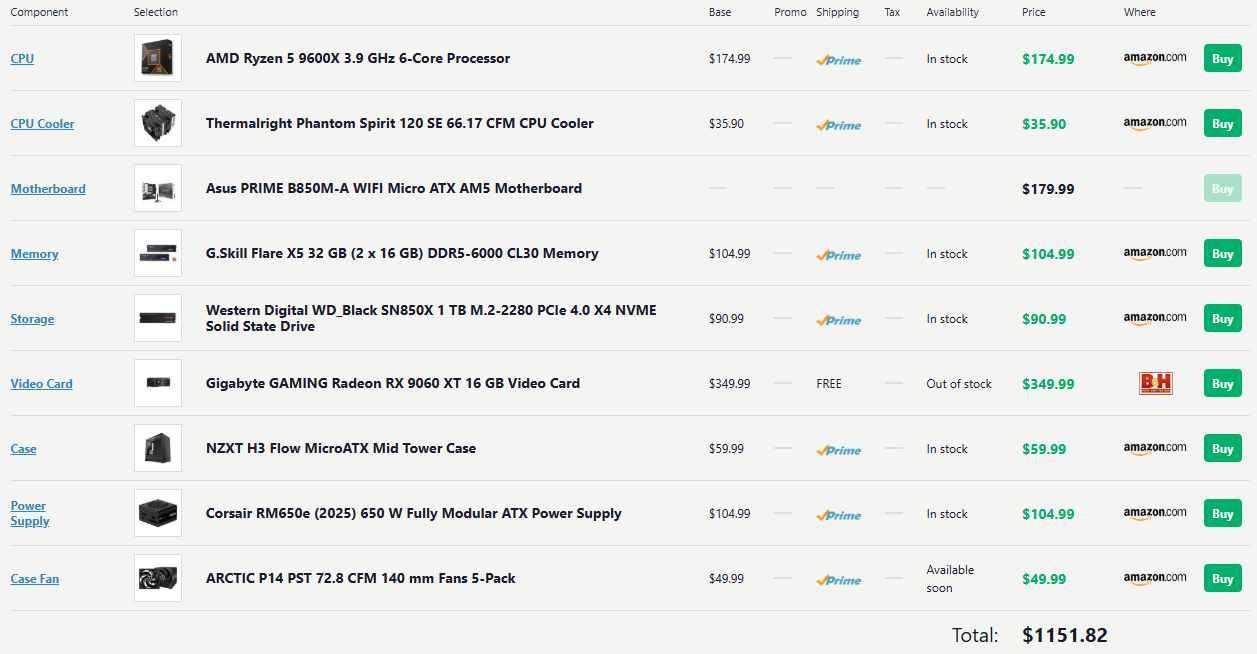Buy the Corsair RM650e power supply
1257x654 pixels.
pyautogui.click(x=1222, y=513)
